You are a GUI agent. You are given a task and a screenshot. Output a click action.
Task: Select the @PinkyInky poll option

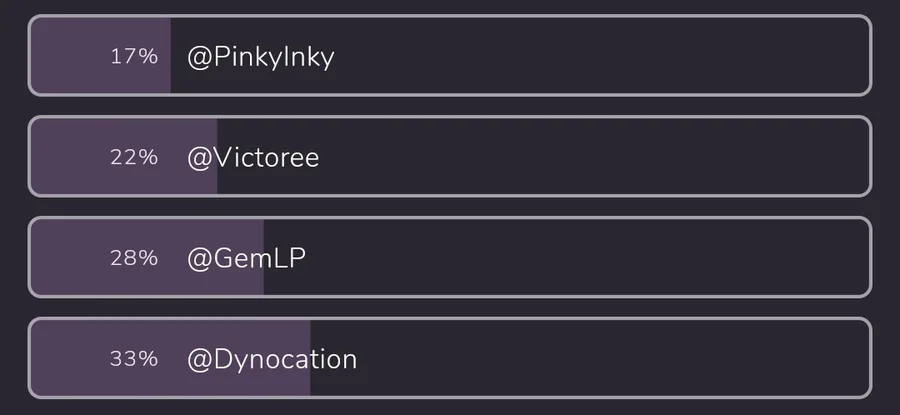pyautogui.click(x=450, y=55)
